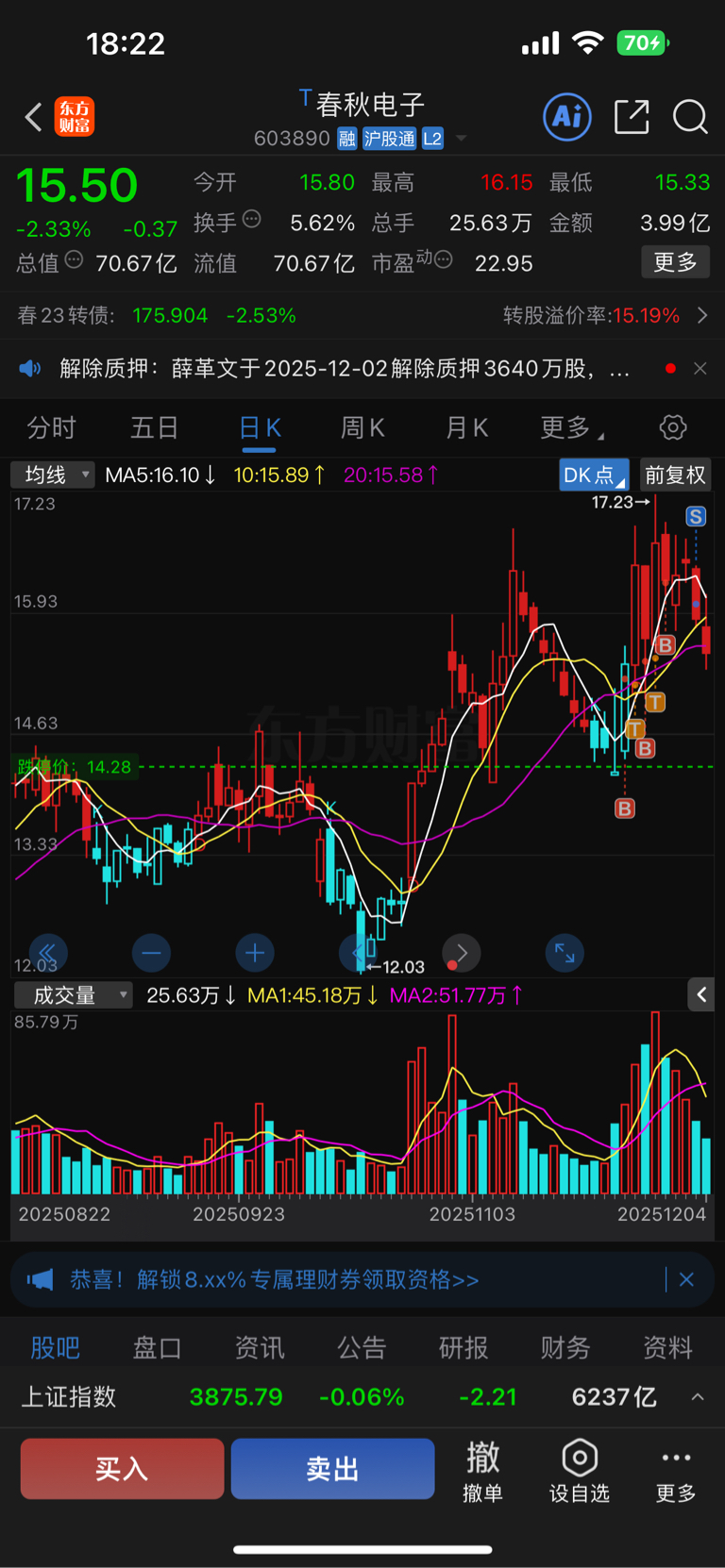Image resolution: width=725 pixels, height=1568 pixels.
Task: Tap the 上证指数 3875.79 value
Action: pyautogui.click(x=236, y=1396)
